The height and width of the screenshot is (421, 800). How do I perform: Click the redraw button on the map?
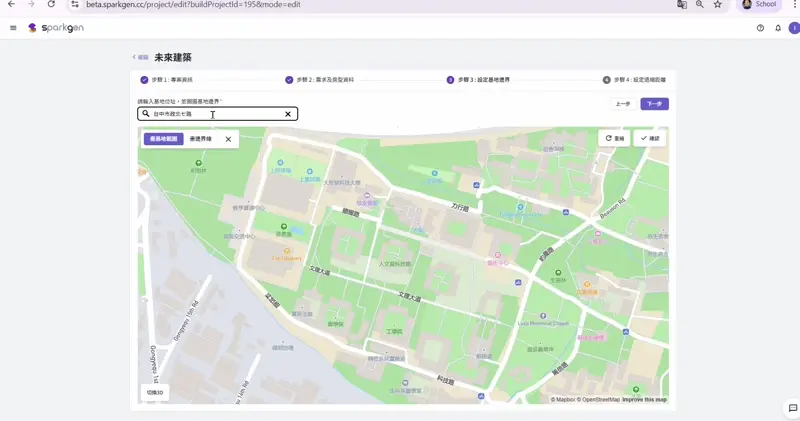click(615, 139)
